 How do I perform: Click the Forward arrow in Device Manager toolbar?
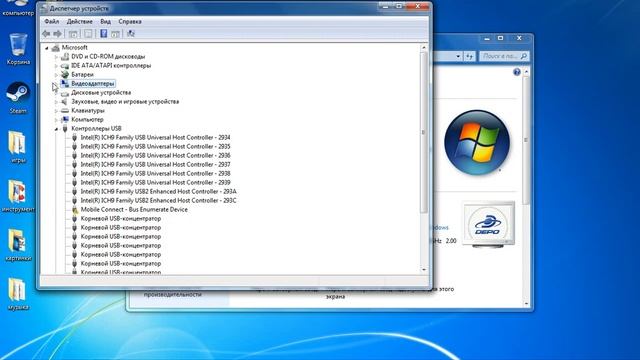(x=58, y=34)
